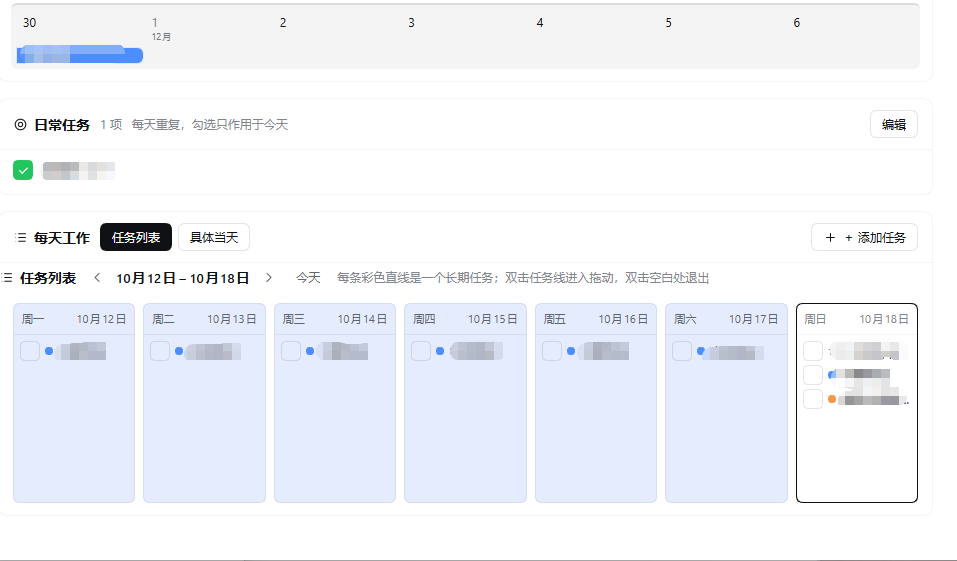Check the task checkbox under 周二 10月13日
This screenshot has width=957, height=561.
pyautogui.click(x=160, y=351)
